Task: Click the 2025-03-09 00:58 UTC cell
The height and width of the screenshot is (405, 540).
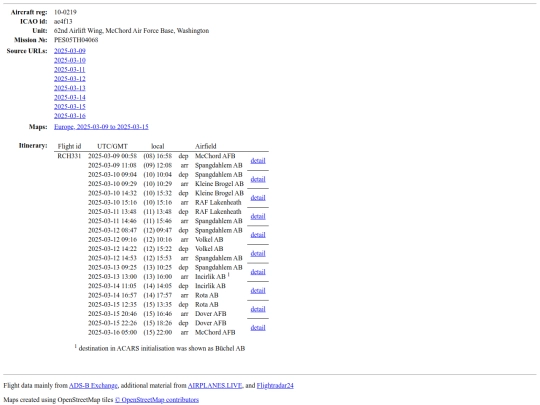Action: click(113, 156)
